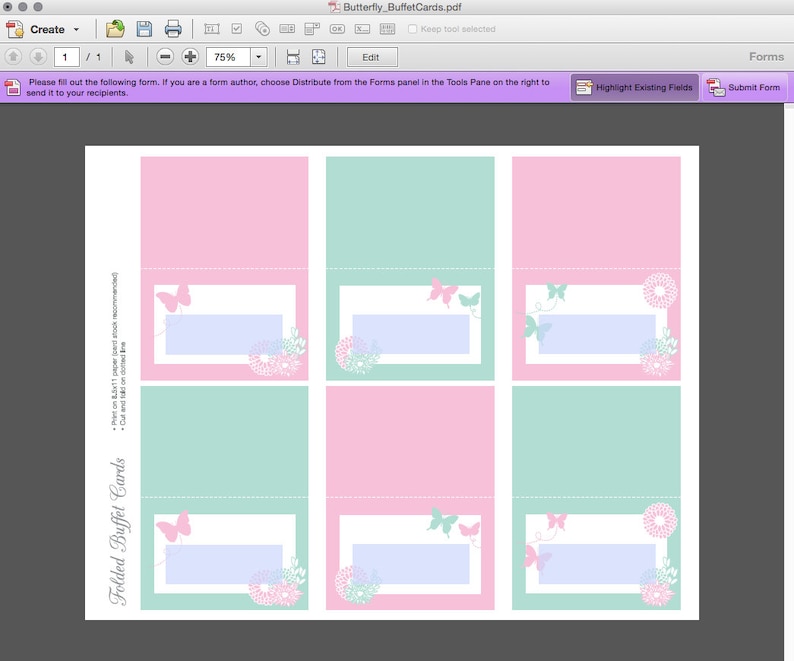The image size is (794, 661).
Task: Expand the Create dropdown arrow
Action: click(76, 29)
